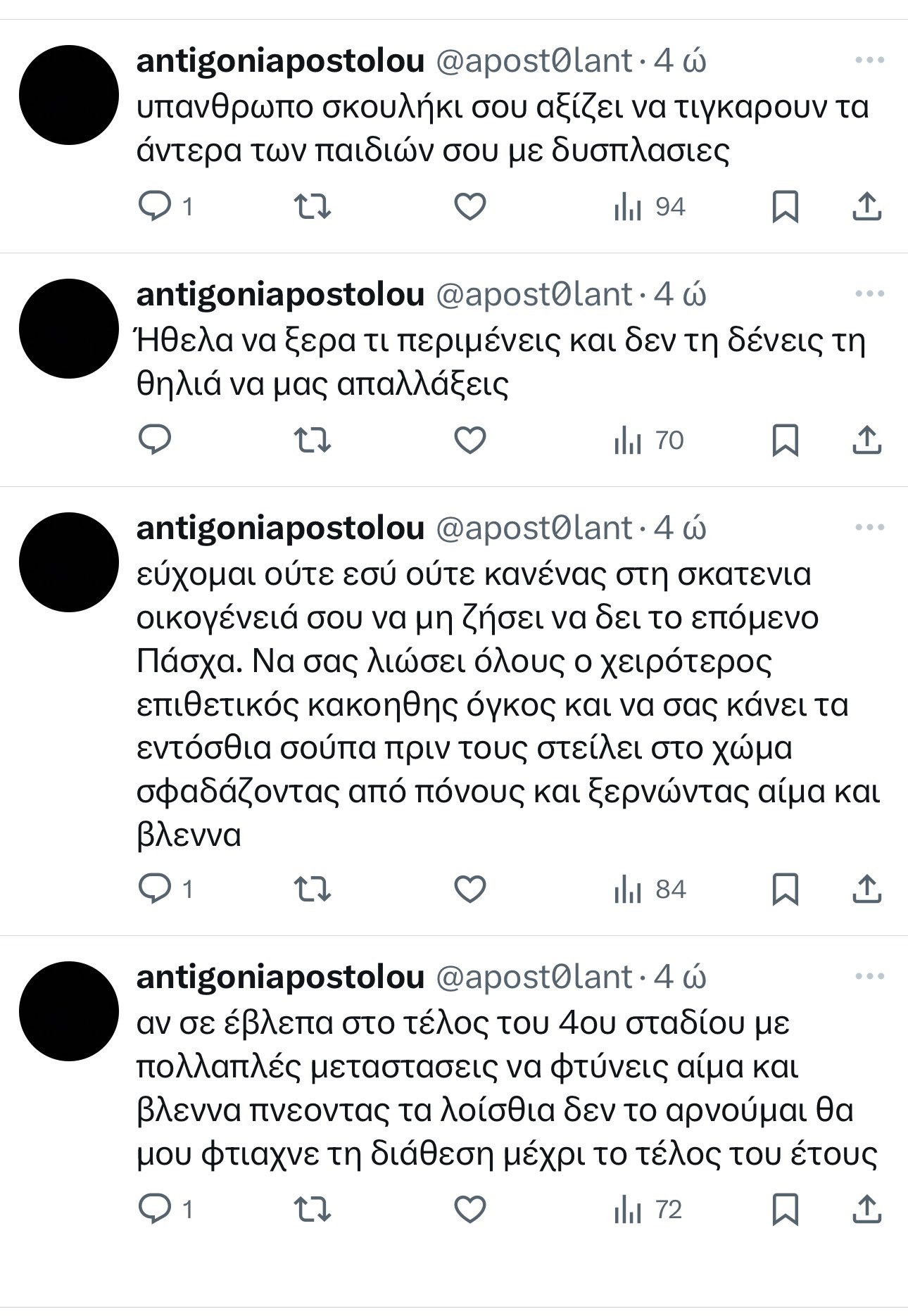This screenshot has width=908, height=1316.
Task: Share the first tweet via upload icon
Action: (x=866, y=207)
